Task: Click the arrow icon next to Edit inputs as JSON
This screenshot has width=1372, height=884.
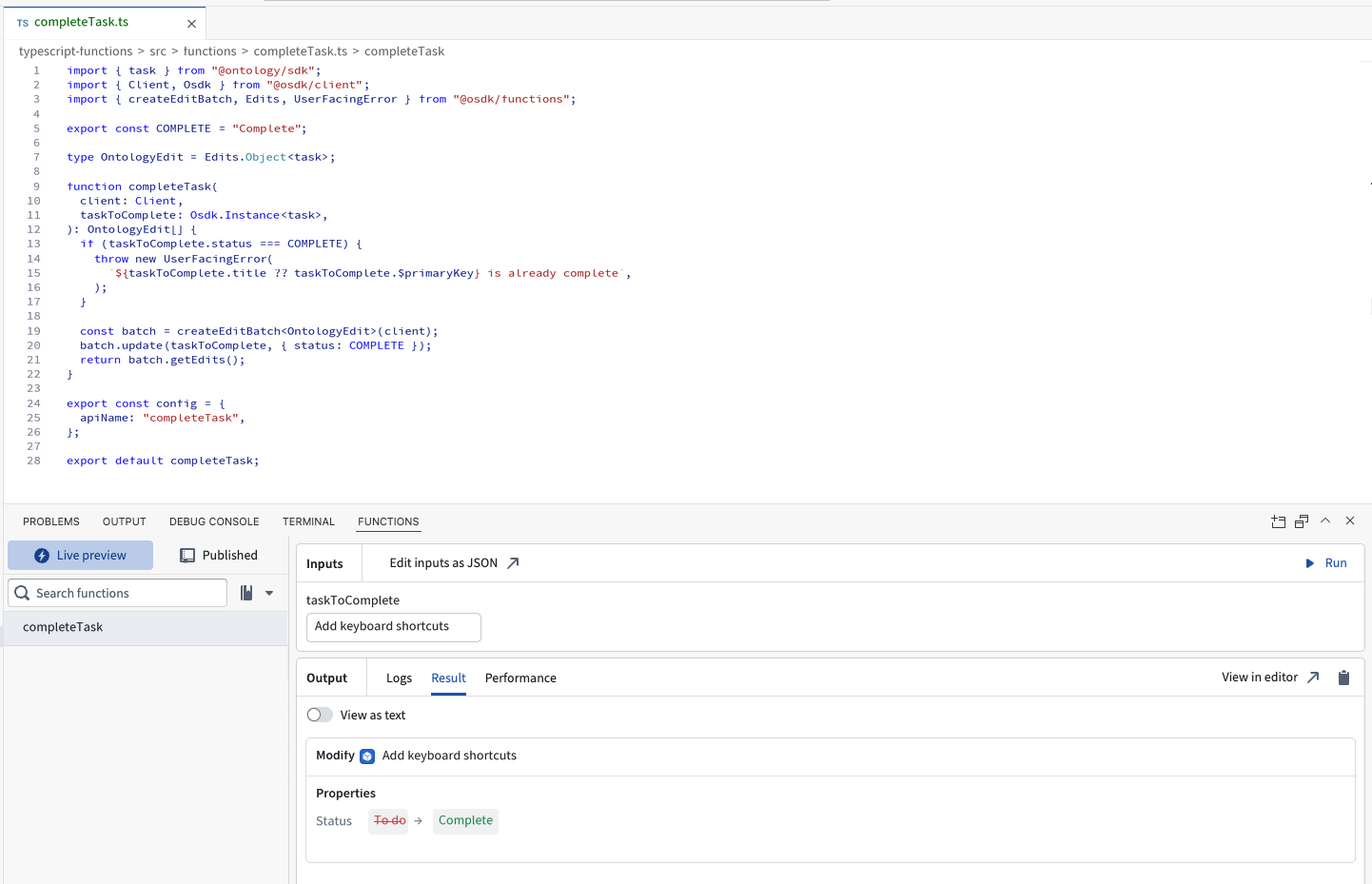Action: click(x=513, y=563)
